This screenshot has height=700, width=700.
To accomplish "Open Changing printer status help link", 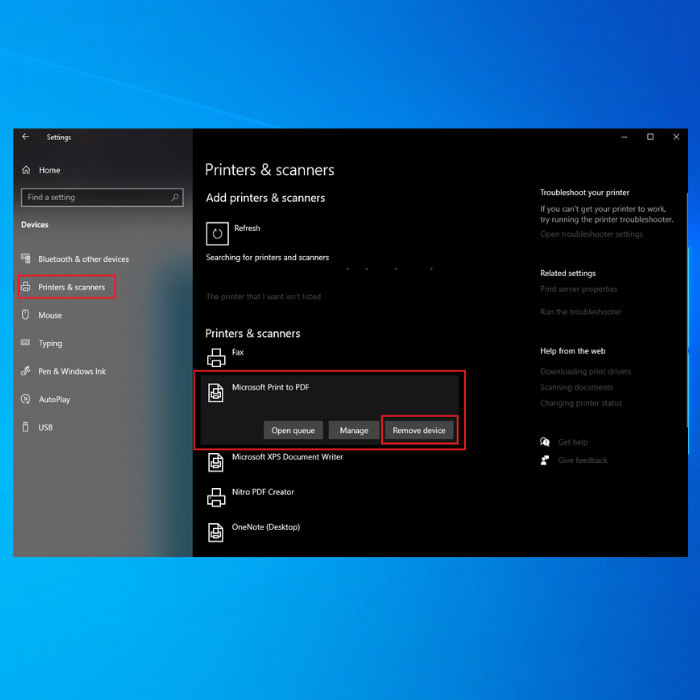I will (581, 403).
